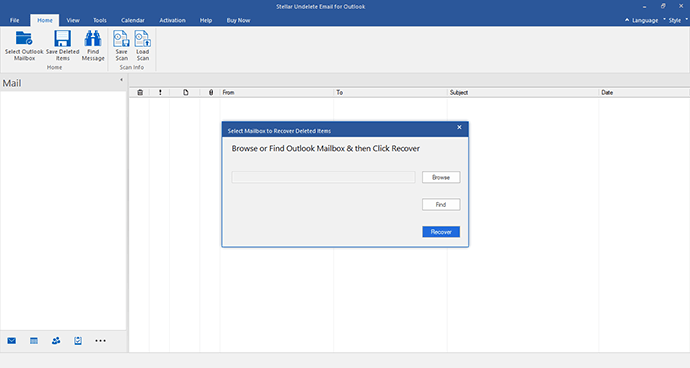This screenshot has width=690, height=368.
Task: Click the Browse button in dialog
Action: 441,177
